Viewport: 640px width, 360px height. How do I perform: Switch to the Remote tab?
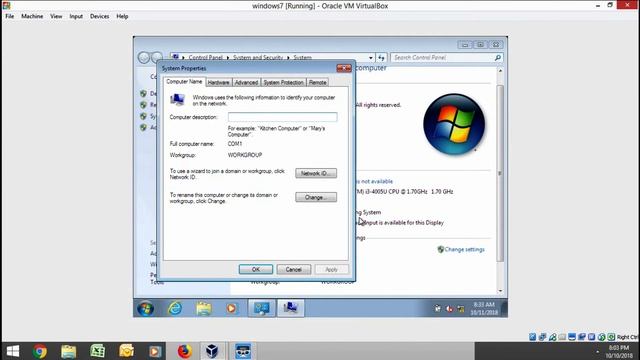click(317, 82)
